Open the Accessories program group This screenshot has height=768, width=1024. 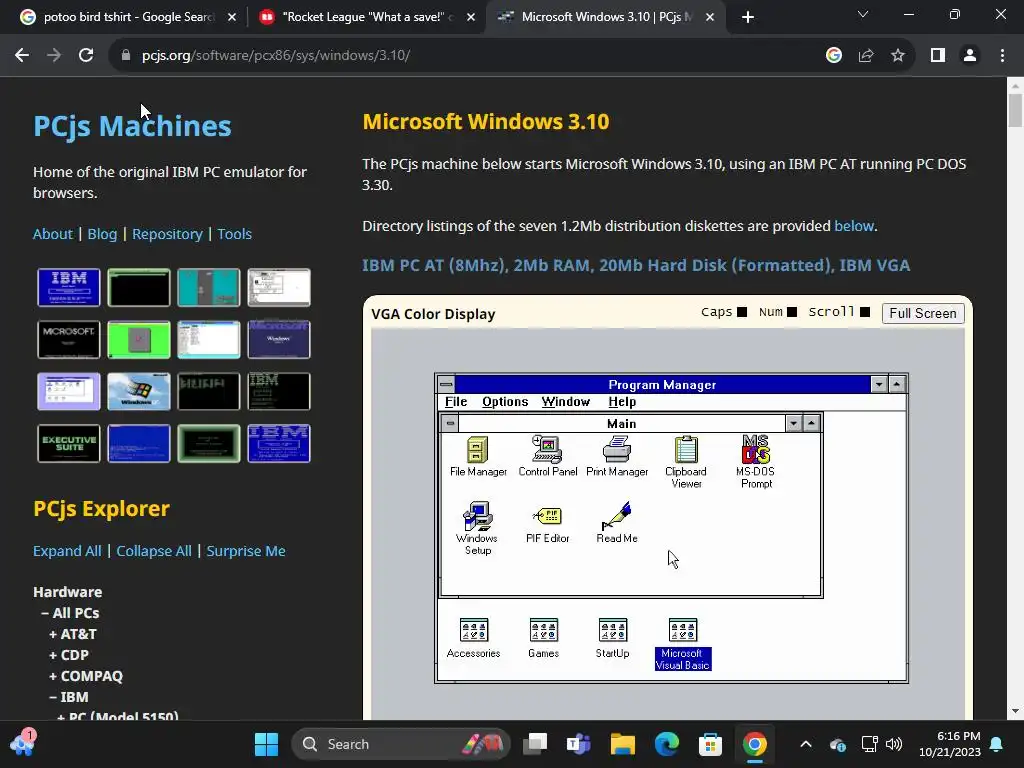click(473, 638)
